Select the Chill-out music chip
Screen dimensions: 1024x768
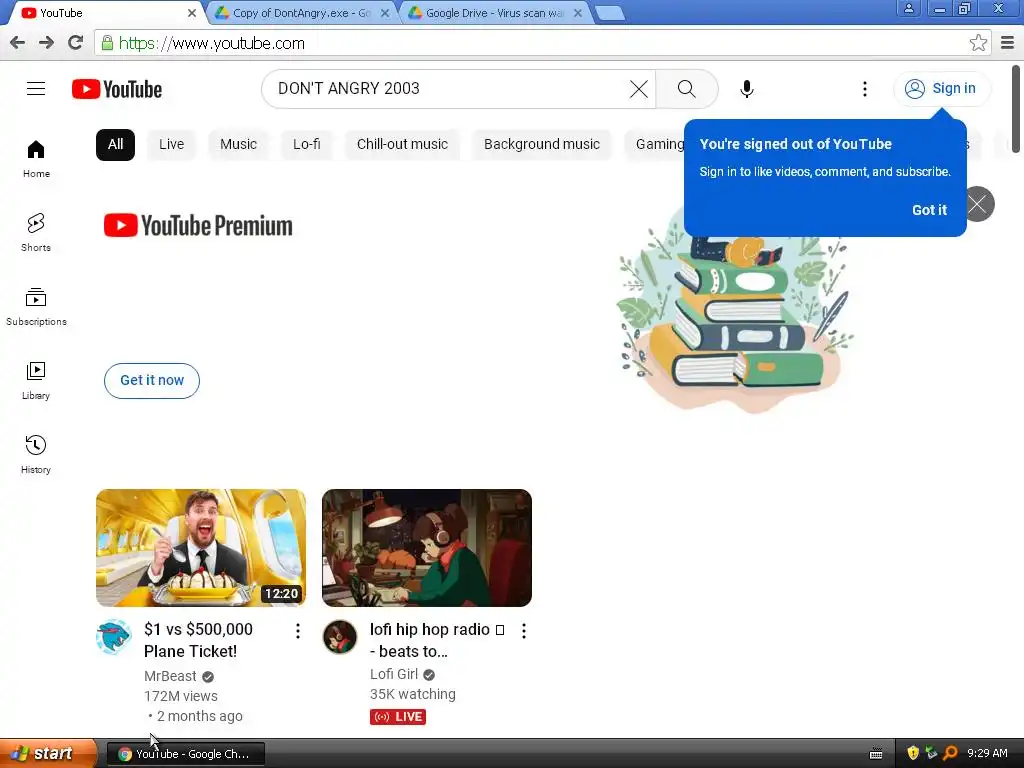pyautogui.click(x=402, y=144)
